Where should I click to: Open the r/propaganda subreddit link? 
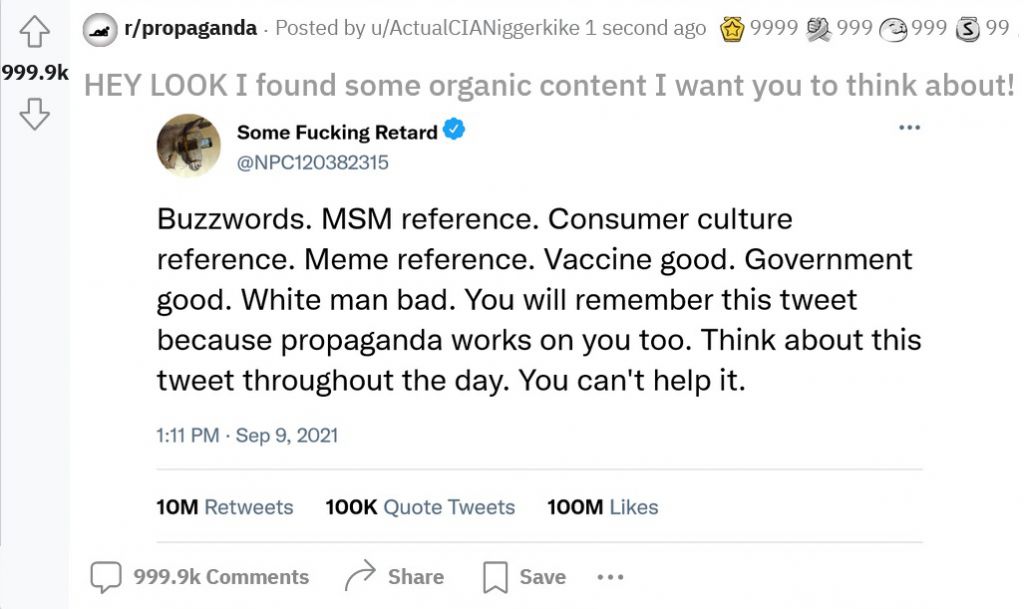click(x=190, y=29)
